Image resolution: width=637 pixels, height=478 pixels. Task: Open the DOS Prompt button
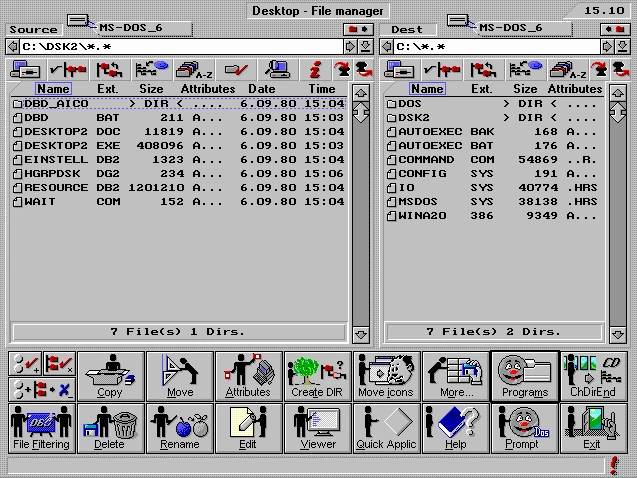coord(525,428)
